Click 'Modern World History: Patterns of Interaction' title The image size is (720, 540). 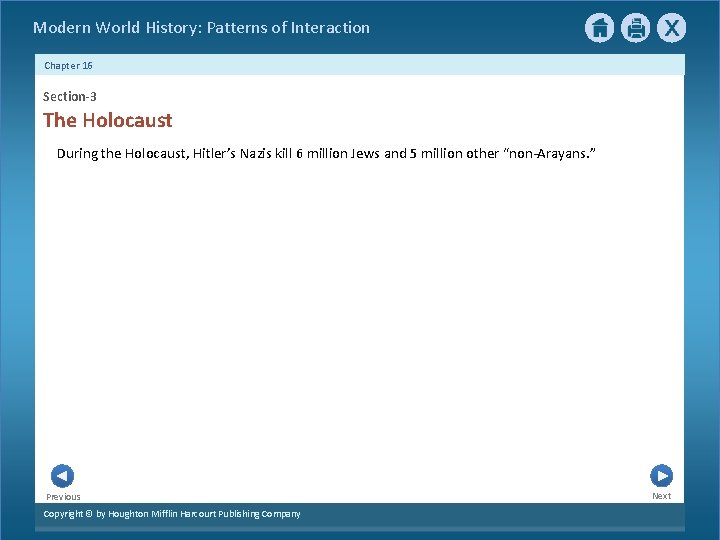[202, 28]
